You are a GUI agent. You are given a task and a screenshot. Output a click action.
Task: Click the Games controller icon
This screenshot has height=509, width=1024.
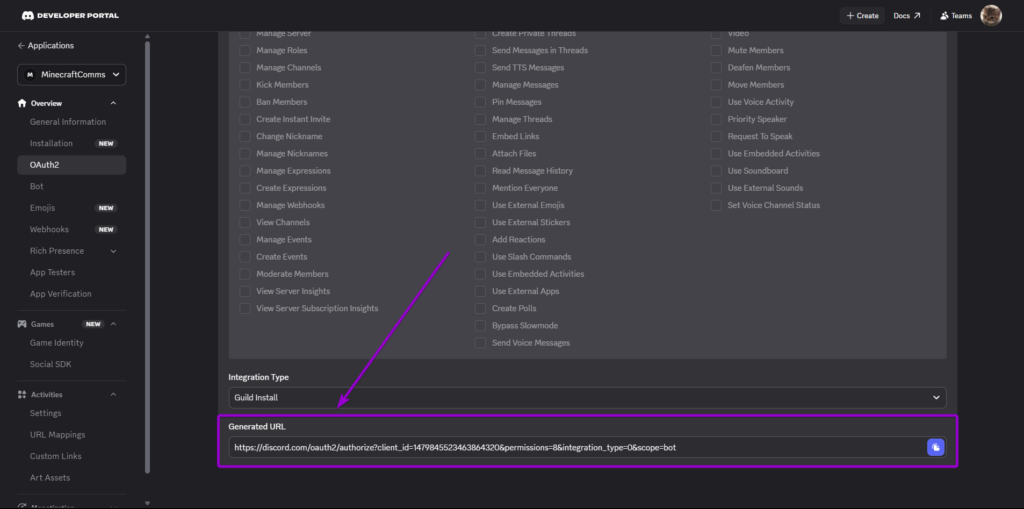(x=22, y=324)
